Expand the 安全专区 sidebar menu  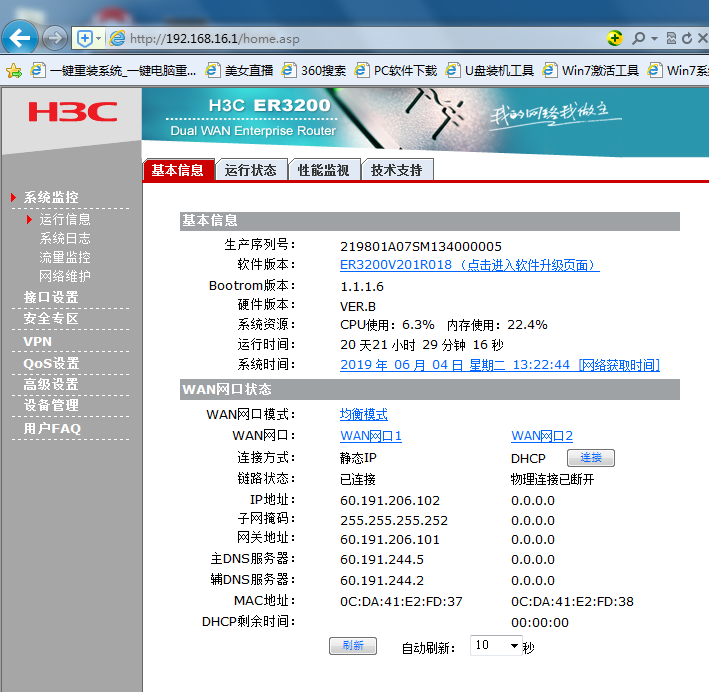coord(51,318)
